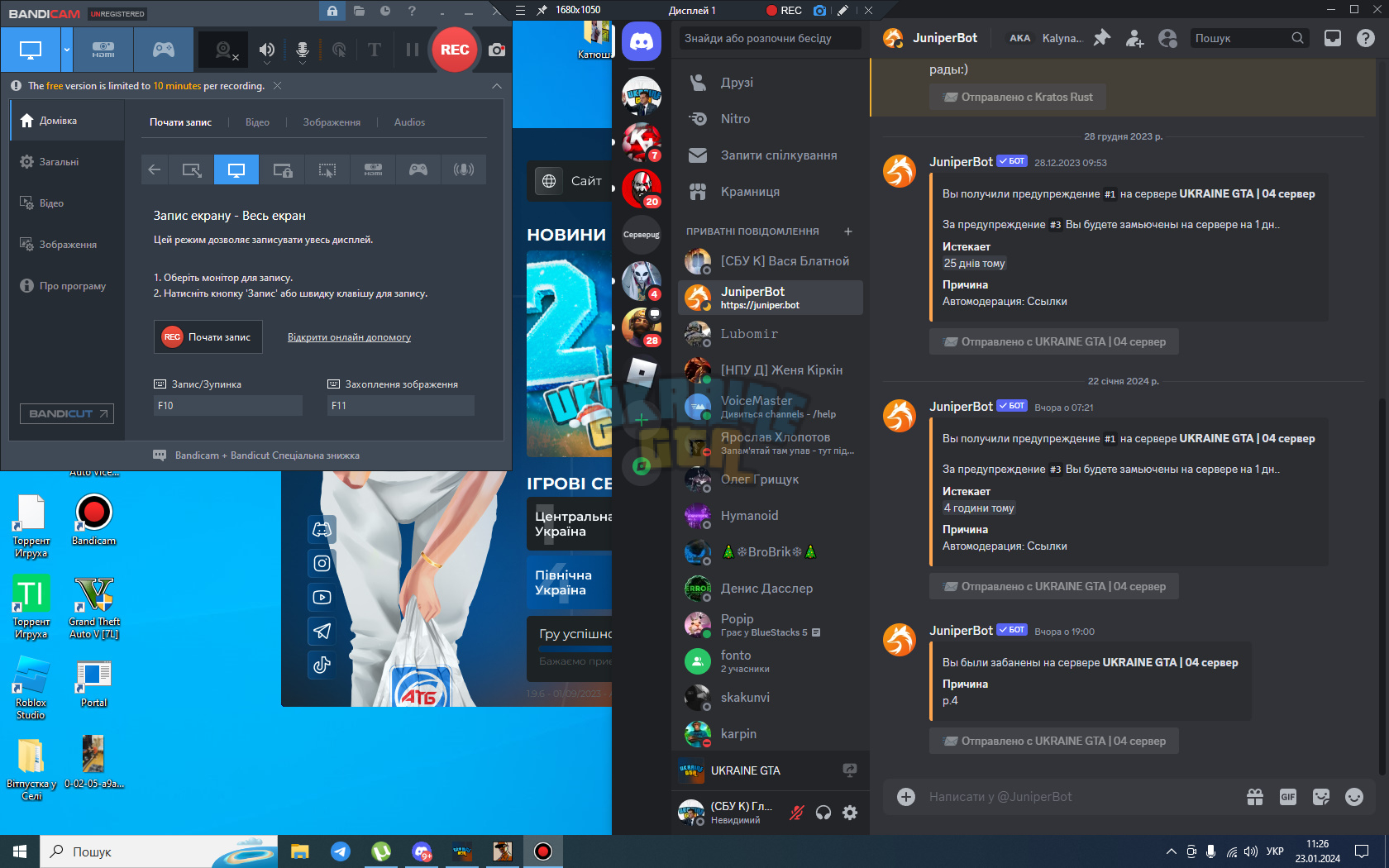The width and height of the screenshot is (1389, 868).
Task: Open VoiceMaster direct message
Action: click(770, 407)
